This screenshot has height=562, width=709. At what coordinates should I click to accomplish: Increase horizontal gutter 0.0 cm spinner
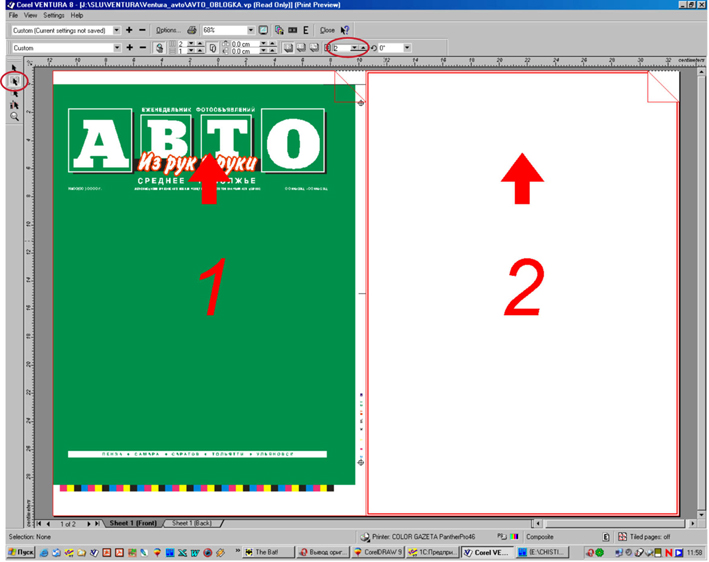(x=272, y=43)
